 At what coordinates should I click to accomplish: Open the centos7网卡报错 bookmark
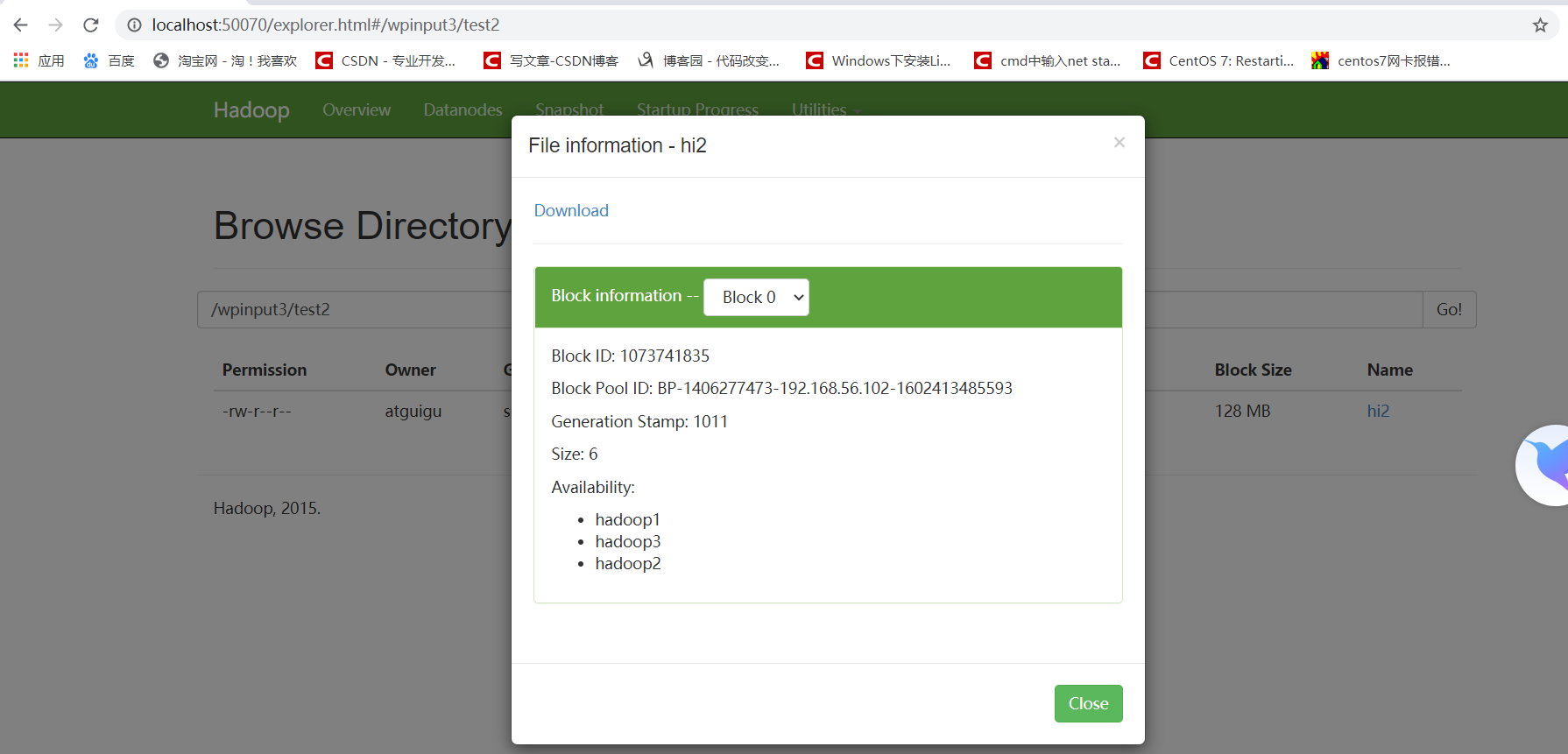coord(1381,60)
